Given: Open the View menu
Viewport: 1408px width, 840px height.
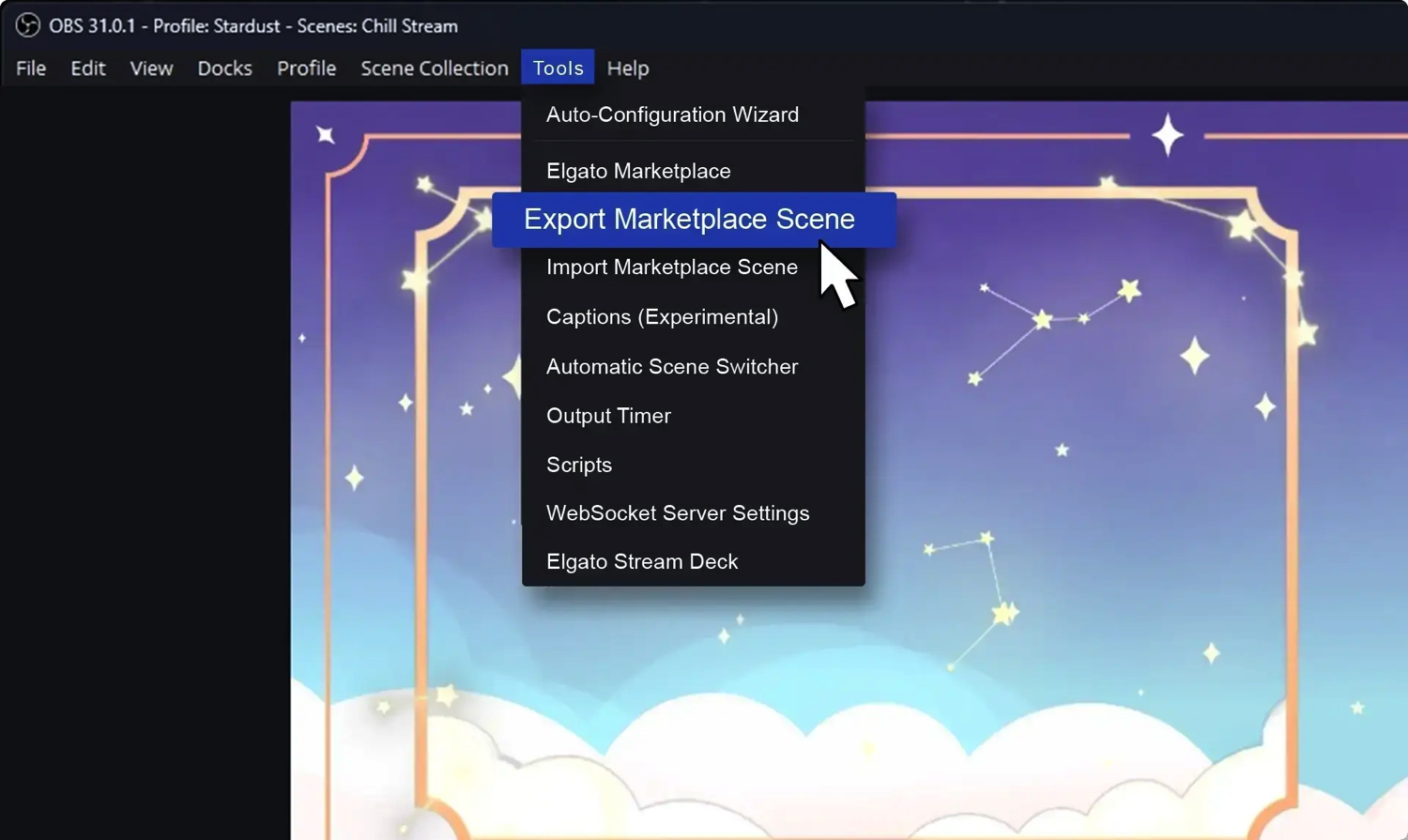Looking at the screenshot, I should (150, 68).
